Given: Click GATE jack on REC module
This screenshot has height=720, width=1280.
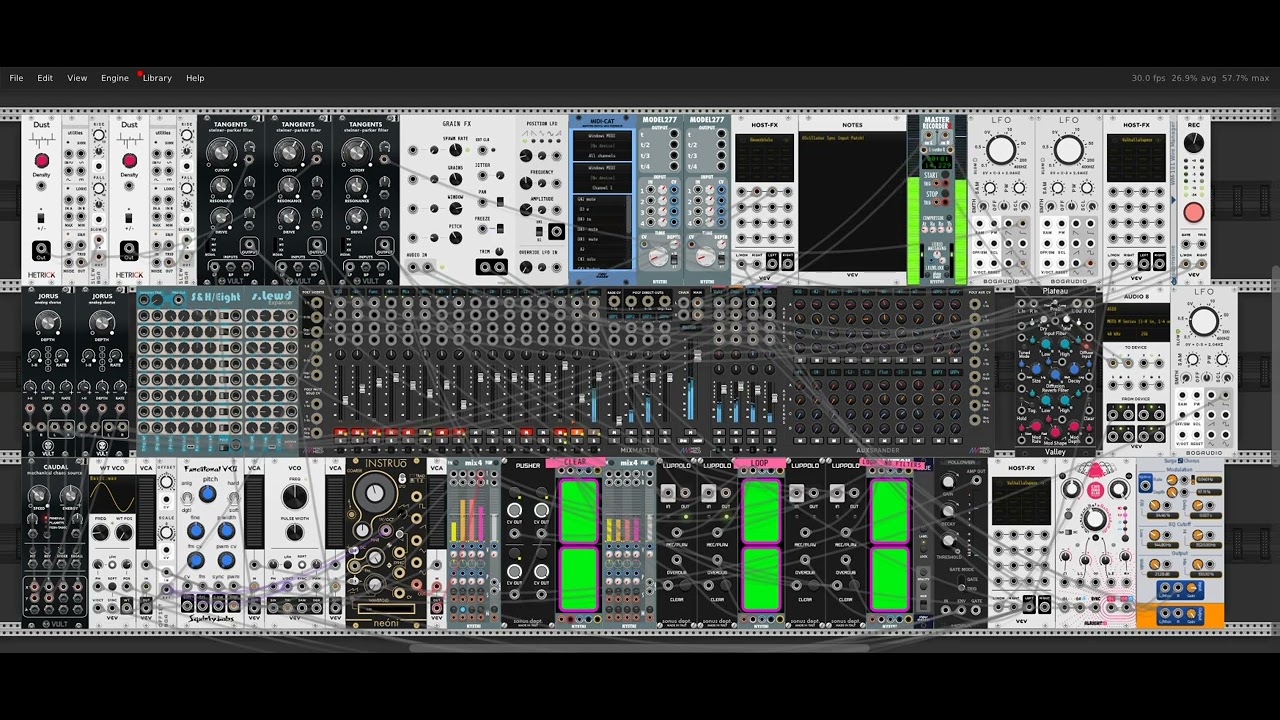Looking at the screenshot, I should click(1187, 246).
